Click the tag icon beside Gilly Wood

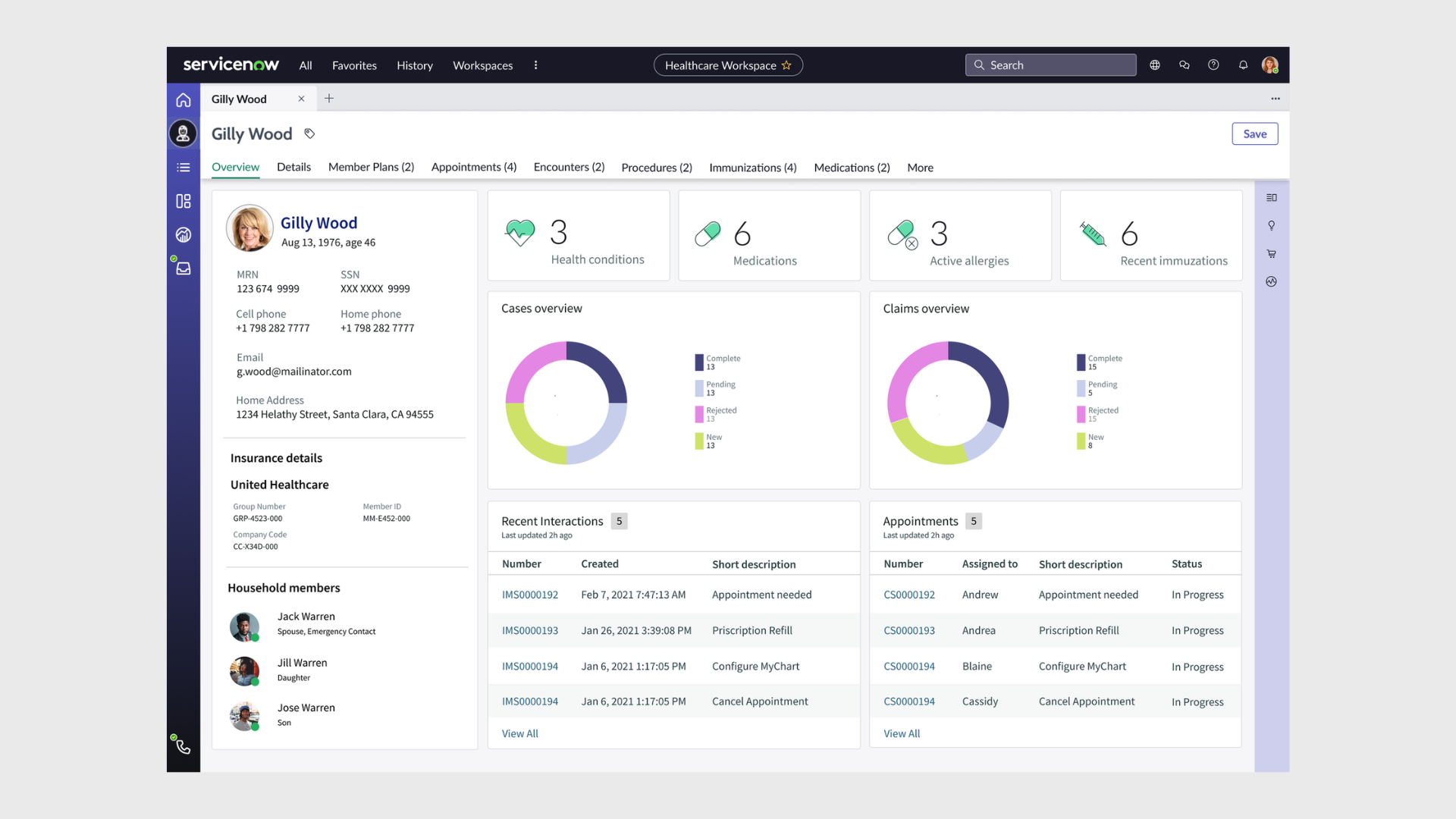309,133
